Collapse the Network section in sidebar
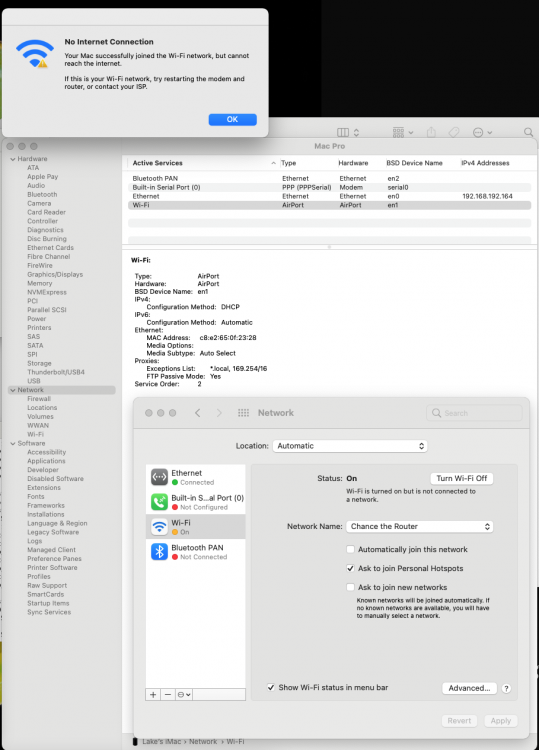 point(13,390)
